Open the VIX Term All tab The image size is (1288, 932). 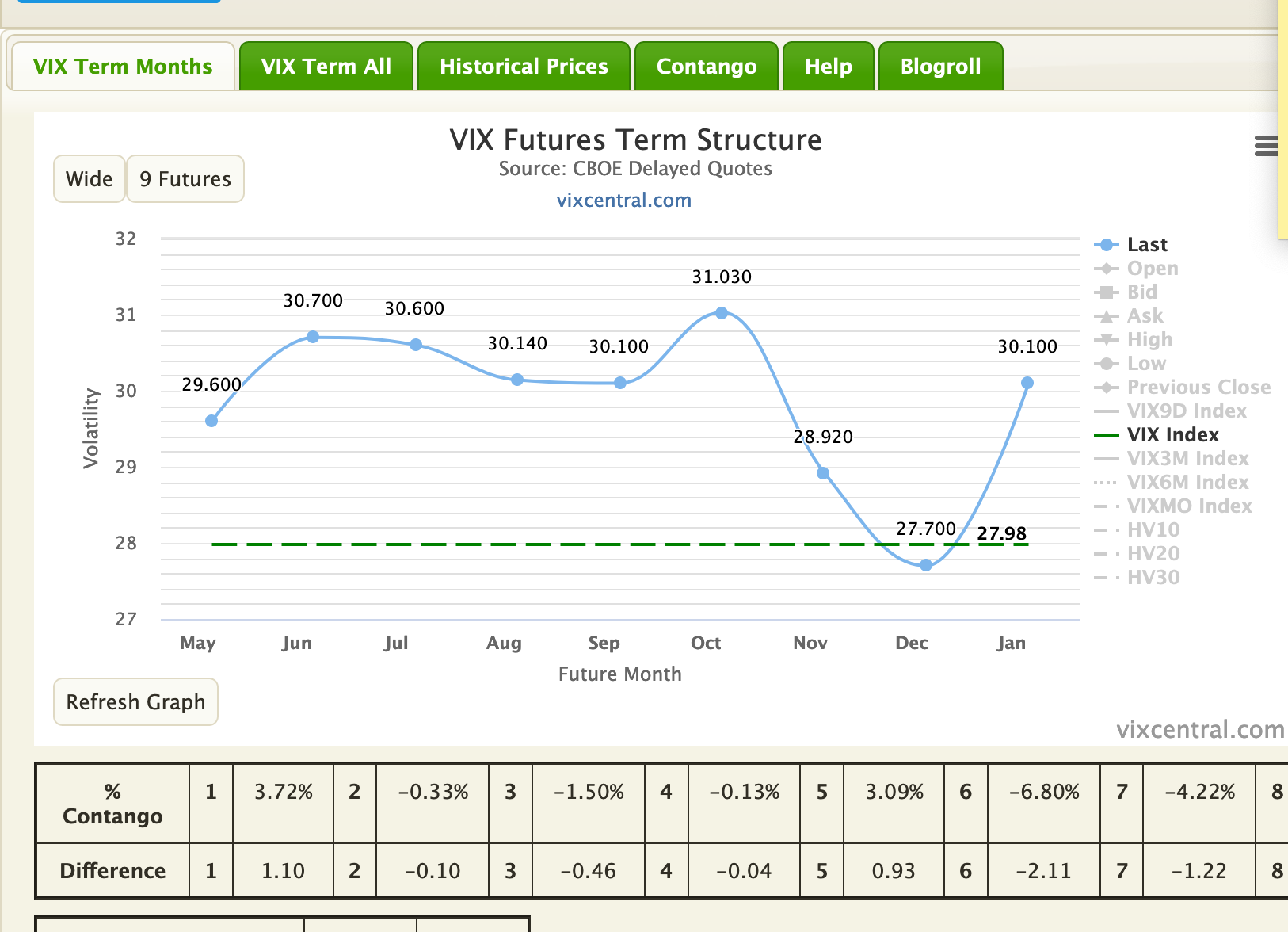click(x=326, y=67)
